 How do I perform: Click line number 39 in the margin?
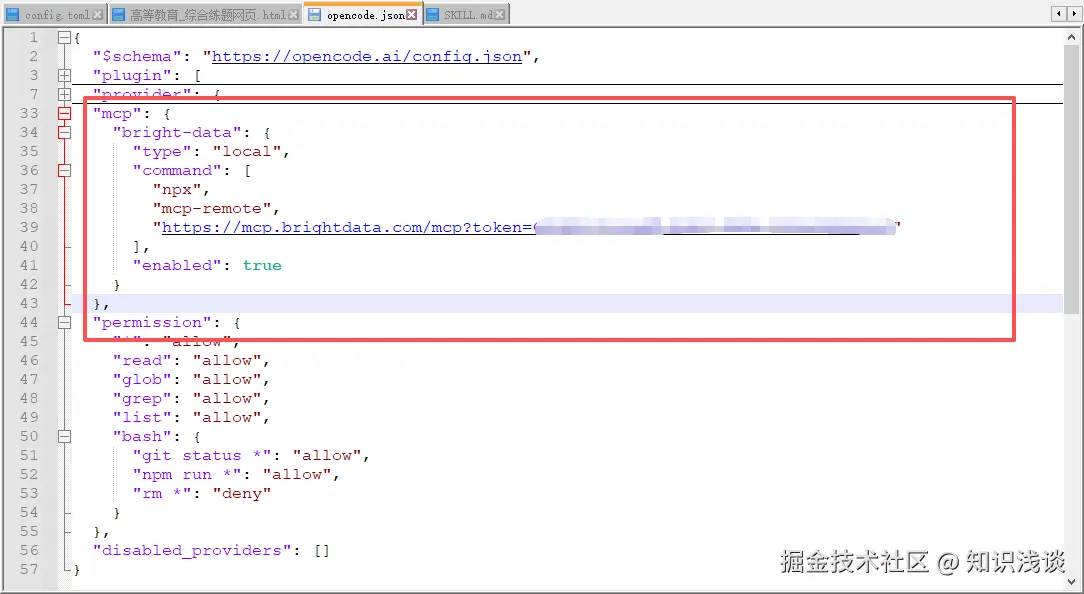(28, 227)
